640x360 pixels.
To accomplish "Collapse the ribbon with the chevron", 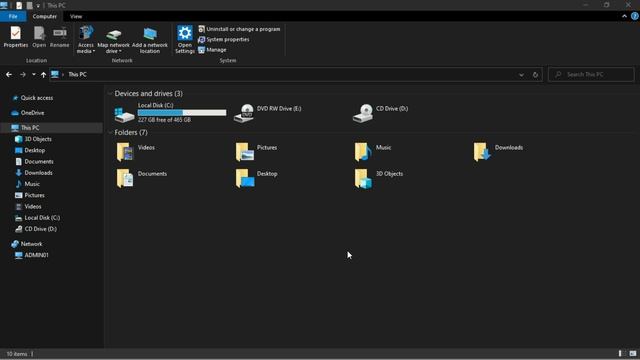I will pos(624,16).
